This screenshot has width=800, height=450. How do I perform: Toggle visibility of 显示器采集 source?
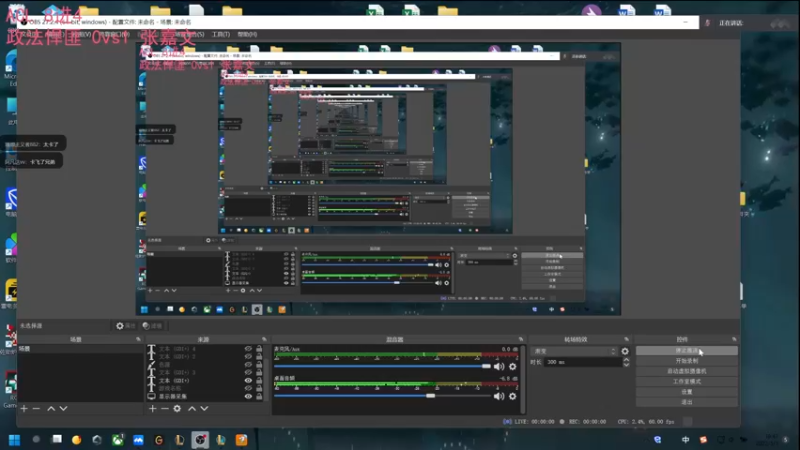(248, 396)
